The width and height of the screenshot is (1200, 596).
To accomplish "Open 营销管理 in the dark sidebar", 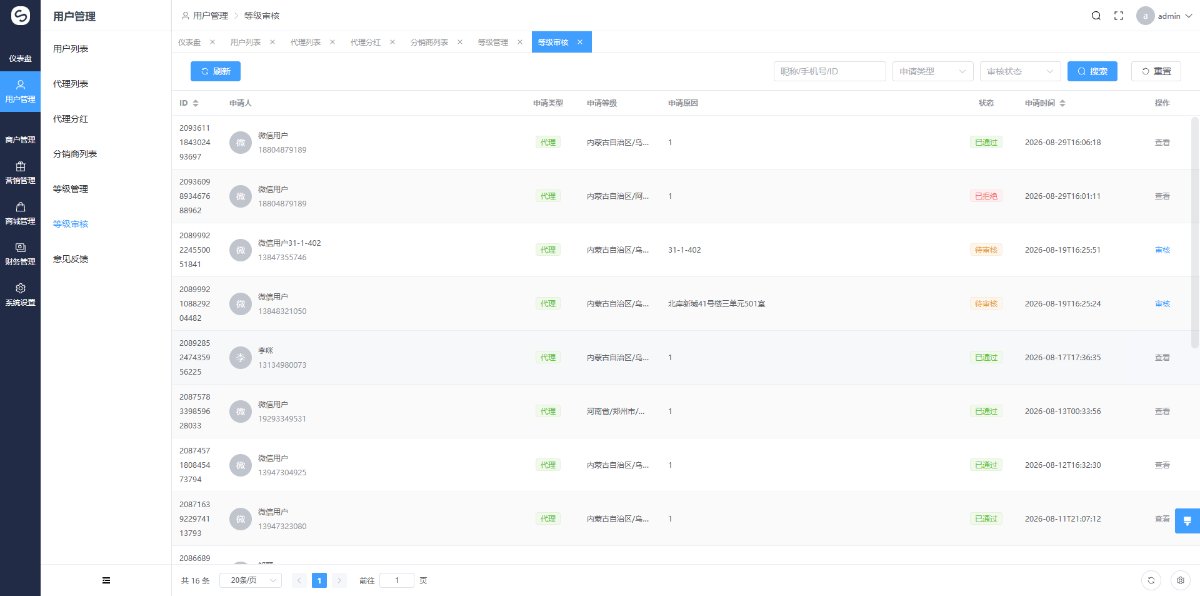I will tap(20, 172).
